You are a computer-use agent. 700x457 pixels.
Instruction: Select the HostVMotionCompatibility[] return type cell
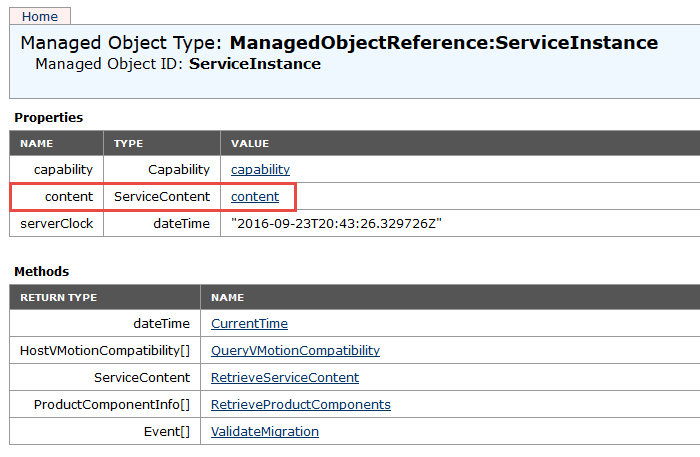pos(104,350)
